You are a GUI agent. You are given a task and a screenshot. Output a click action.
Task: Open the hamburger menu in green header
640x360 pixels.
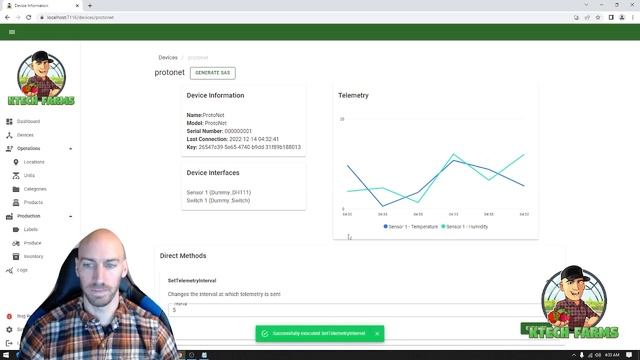(12, 32)
